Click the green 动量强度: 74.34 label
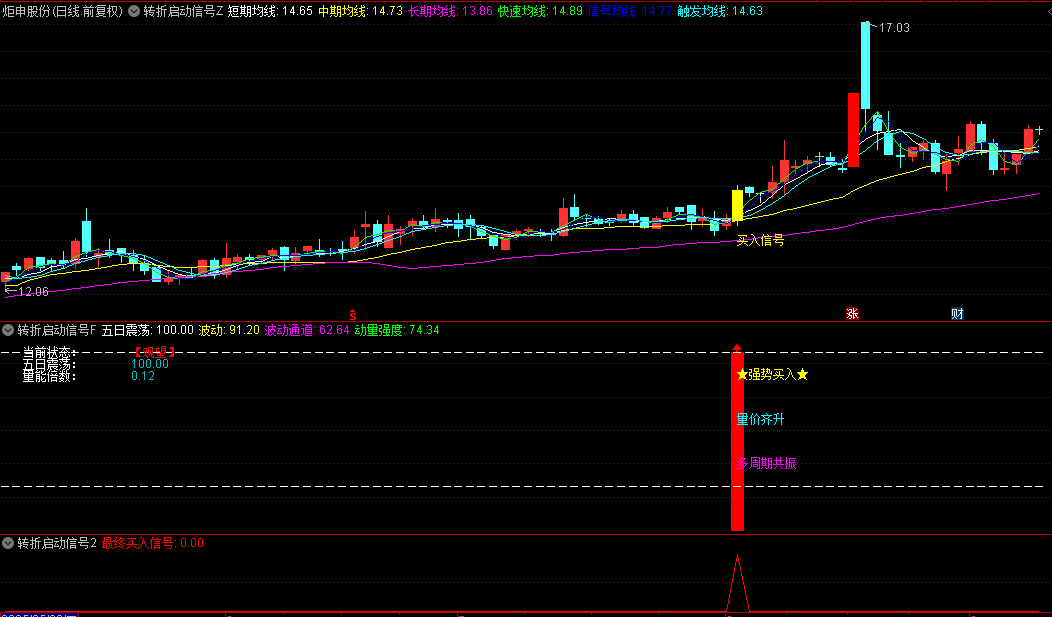Image resolution: width=1052 pixels, height=617 pixels. tap(397, 329)
